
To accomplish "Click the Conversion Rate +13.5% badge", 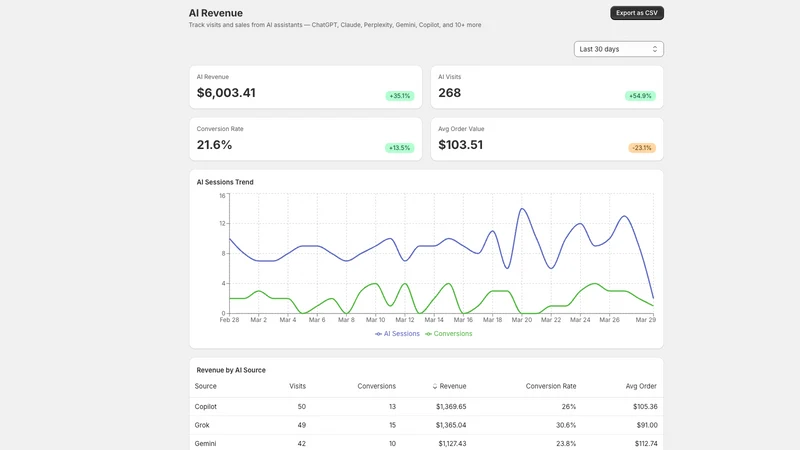I will [x=399, y=148].
